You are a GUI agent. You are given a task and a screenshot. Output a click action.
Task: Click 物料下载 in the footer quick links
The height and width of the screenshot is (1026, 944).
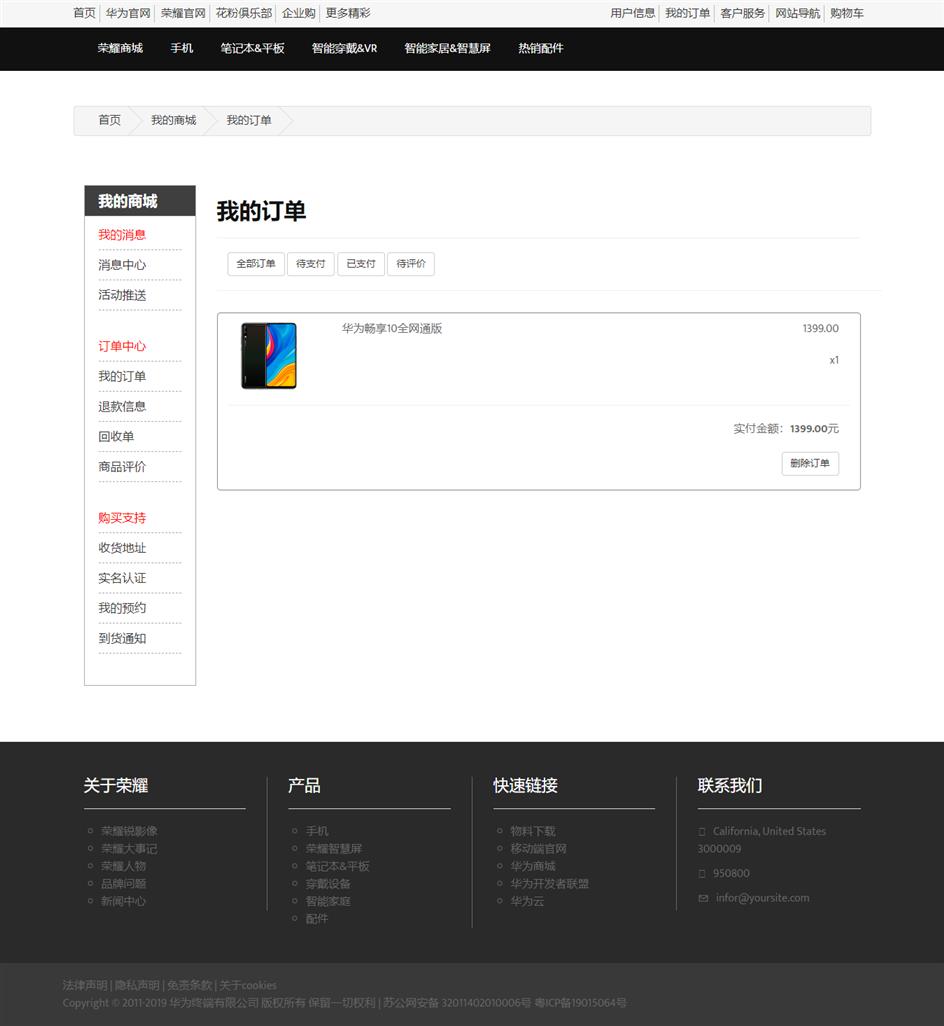click(x=533, y=831)
